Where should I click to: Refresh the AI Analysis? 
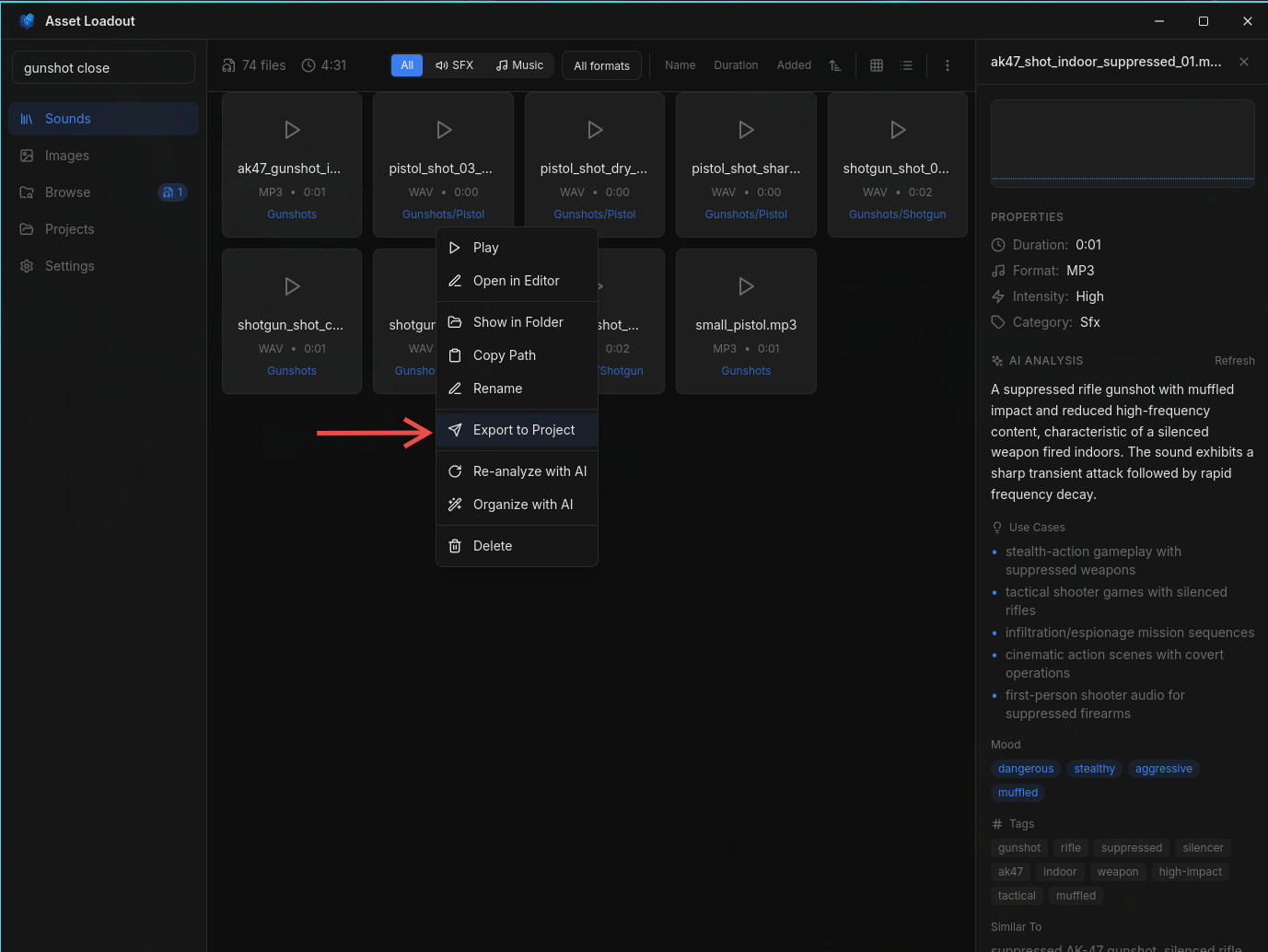1234,361
